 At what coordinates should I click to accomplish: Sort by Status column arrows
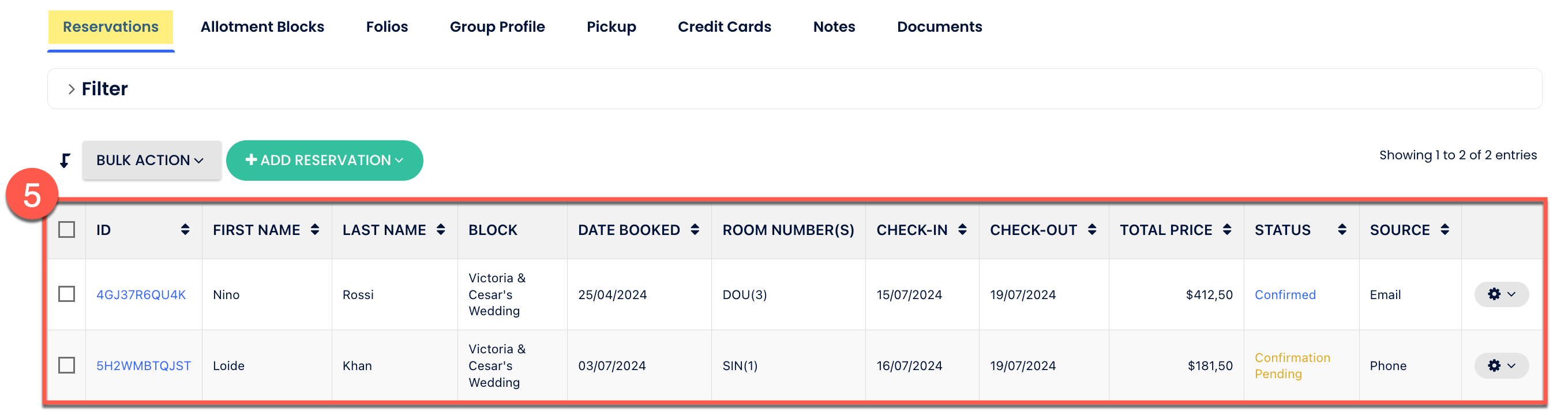tap(1342, 230)
